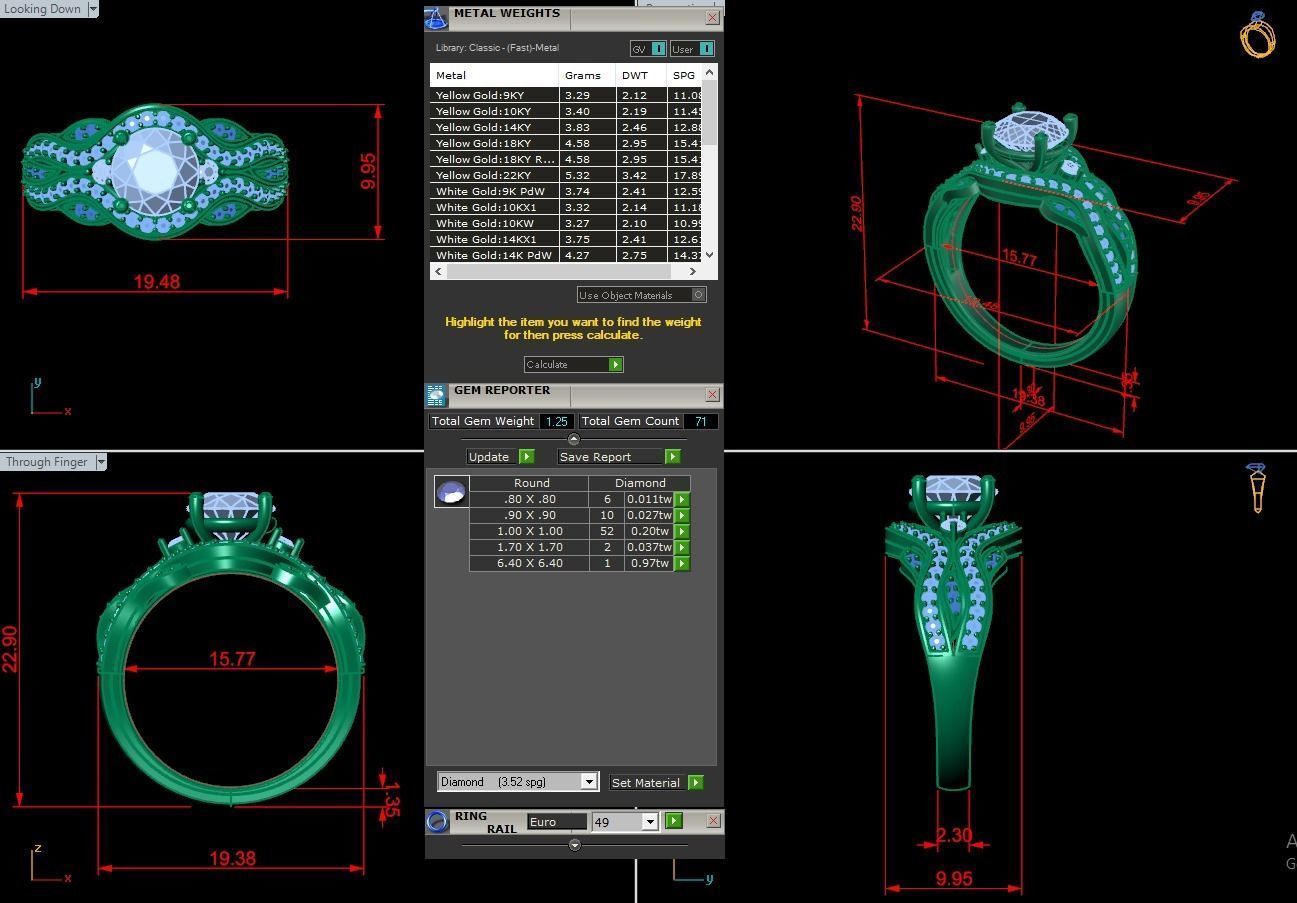
Task: Select the Yellow Gold:18KY row
Action: [567, 143]
